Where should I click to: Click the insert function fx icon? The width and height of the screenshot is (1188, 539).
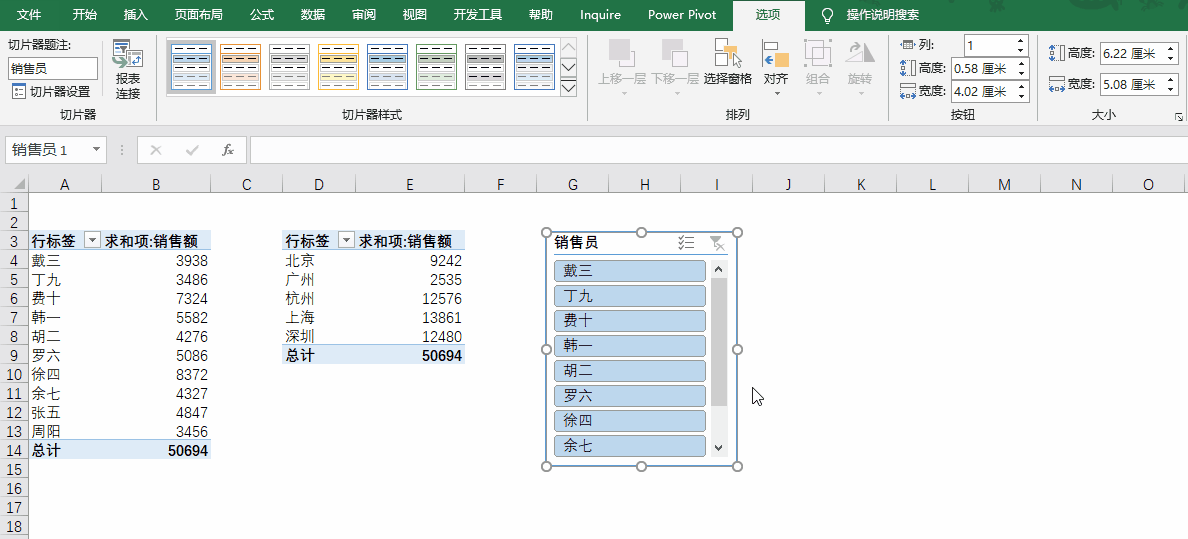228,150
